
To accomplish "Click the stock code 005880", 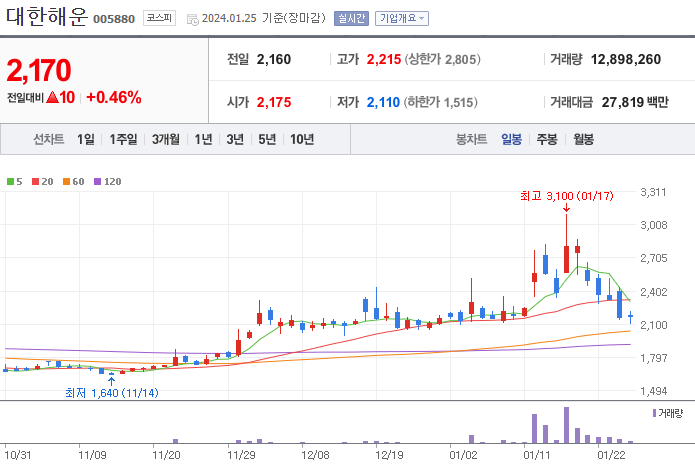I will [114, 19].
